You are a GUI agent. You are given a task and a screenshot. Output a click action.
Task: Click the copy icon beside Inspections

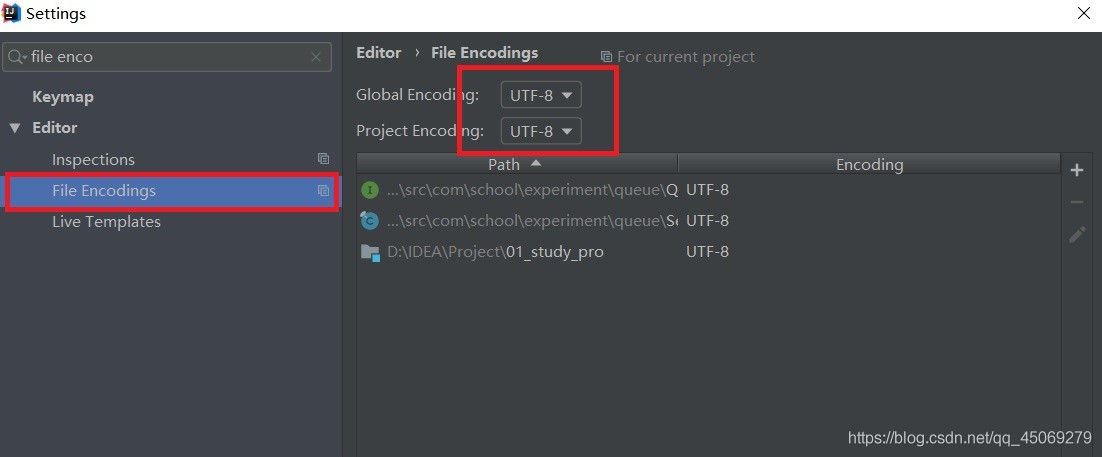[x=323, y=159]
